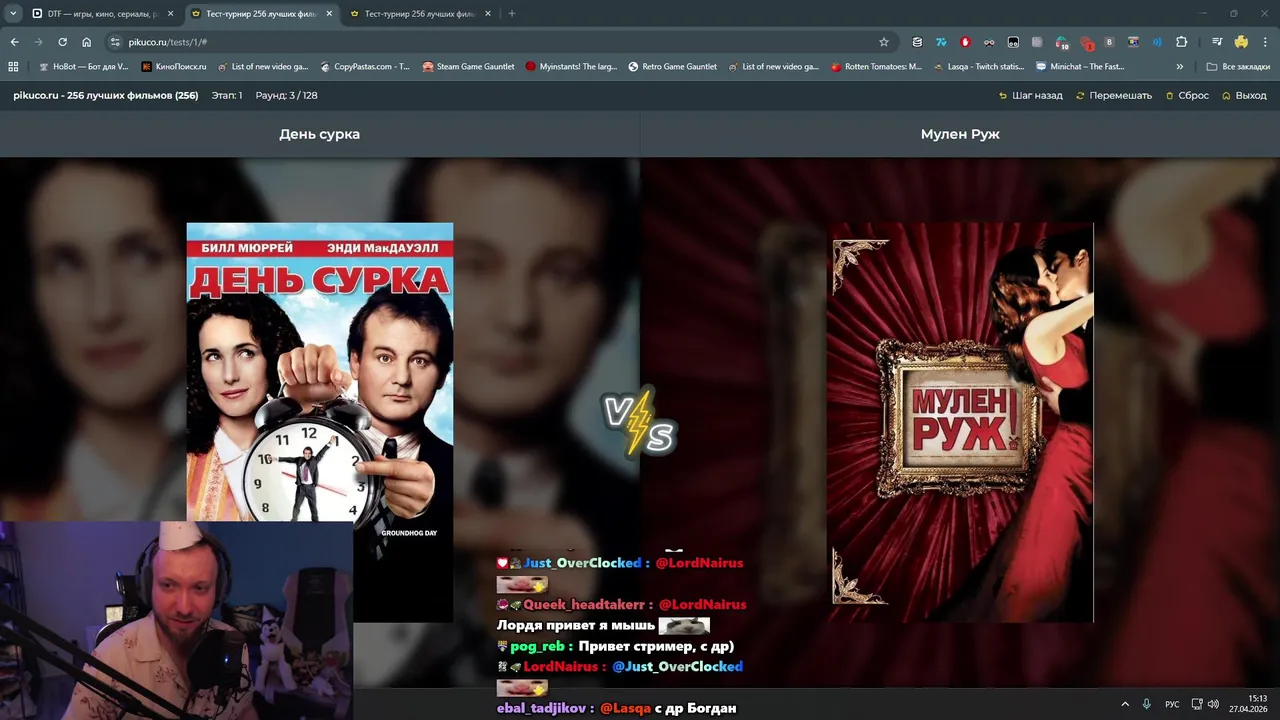This screenshot has width=1280, height=720.
Task: Open Myinstants bookmark
Action: click(571, 67)
